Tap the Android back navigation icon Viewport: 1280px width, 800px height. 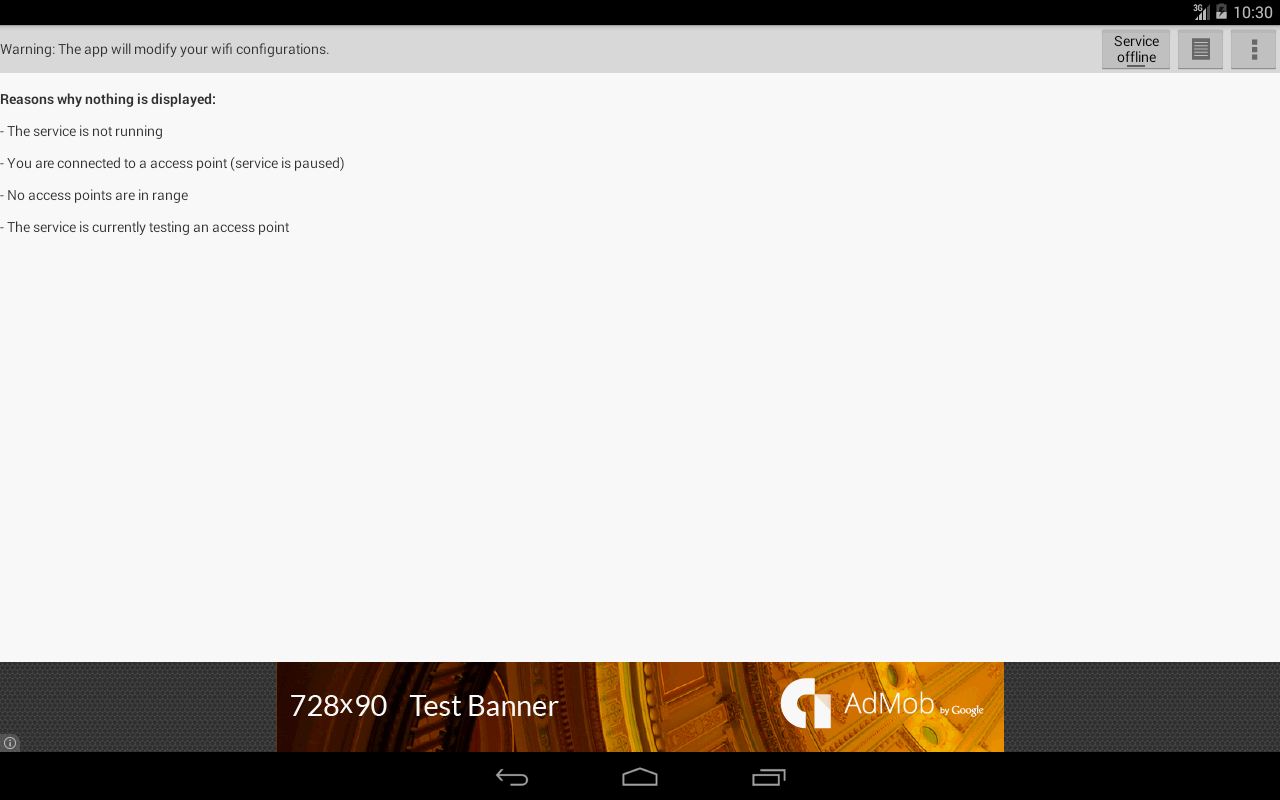(512, 777)
